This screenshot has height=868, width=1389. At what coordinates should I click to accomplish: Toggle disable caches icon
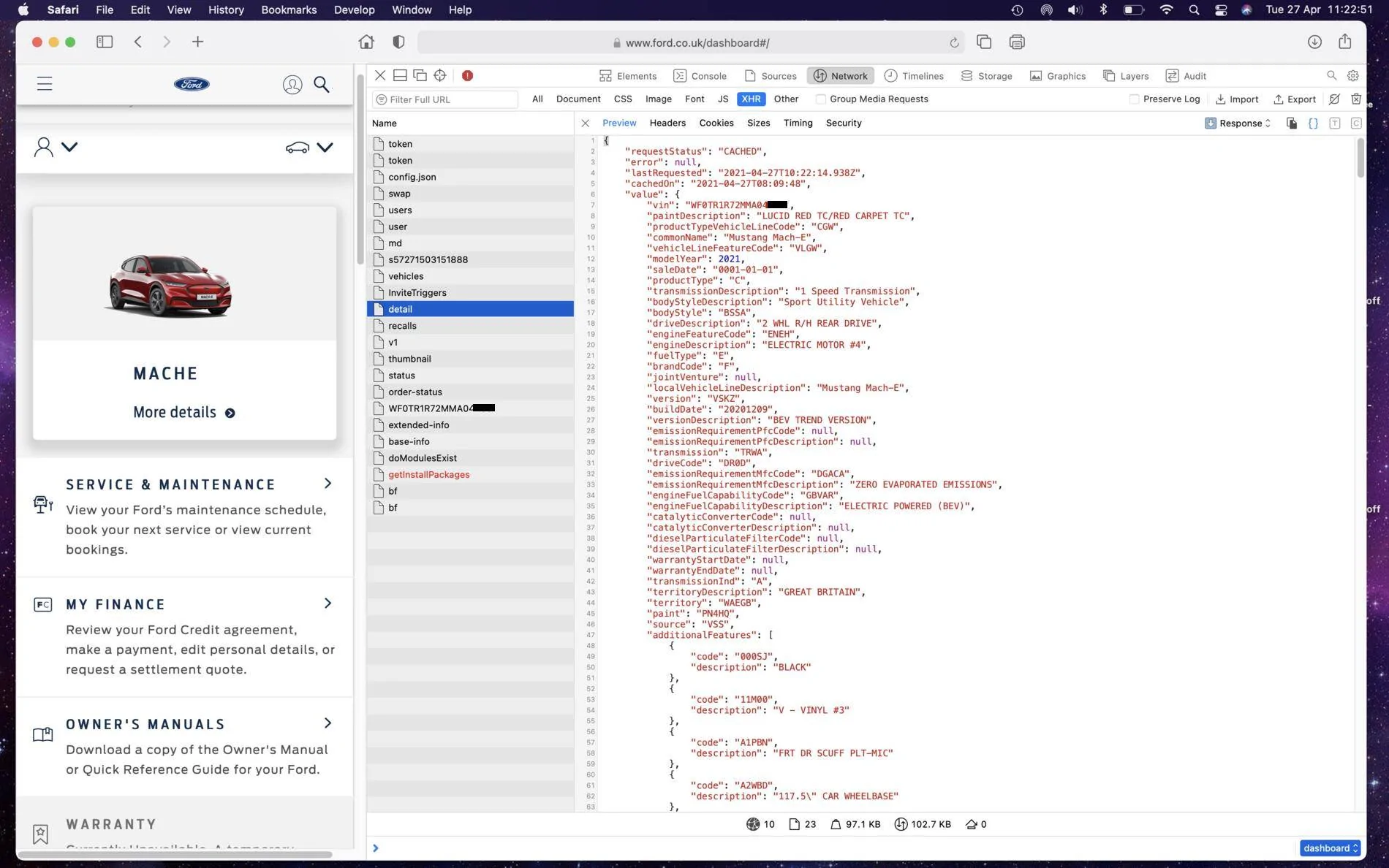click(1334, 99)
